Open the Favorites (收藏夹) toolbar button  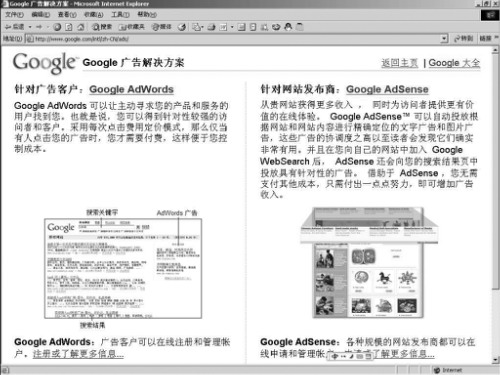tap(132, 27)
